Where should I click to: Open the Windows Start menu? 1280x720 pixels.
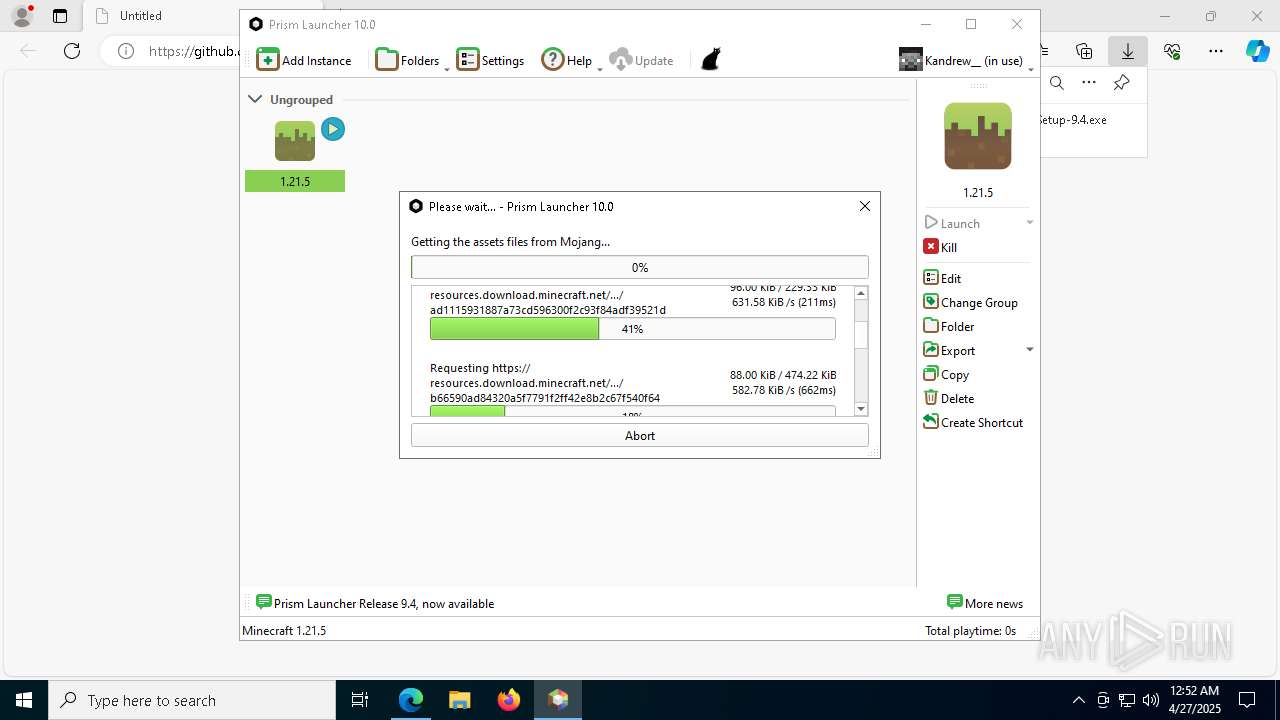[24, 700]
